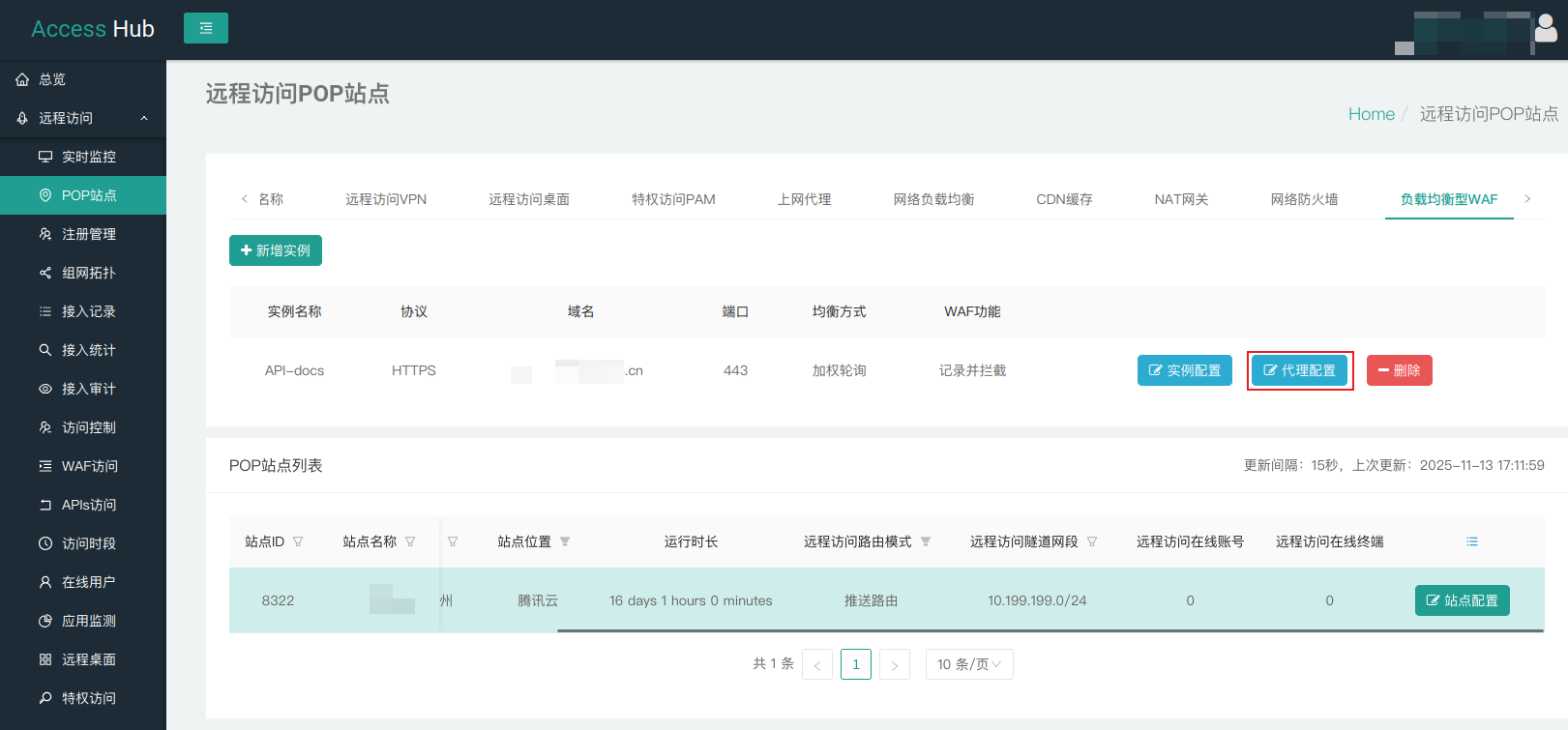Open 实例配置 for API-docs

(1185, 370)
